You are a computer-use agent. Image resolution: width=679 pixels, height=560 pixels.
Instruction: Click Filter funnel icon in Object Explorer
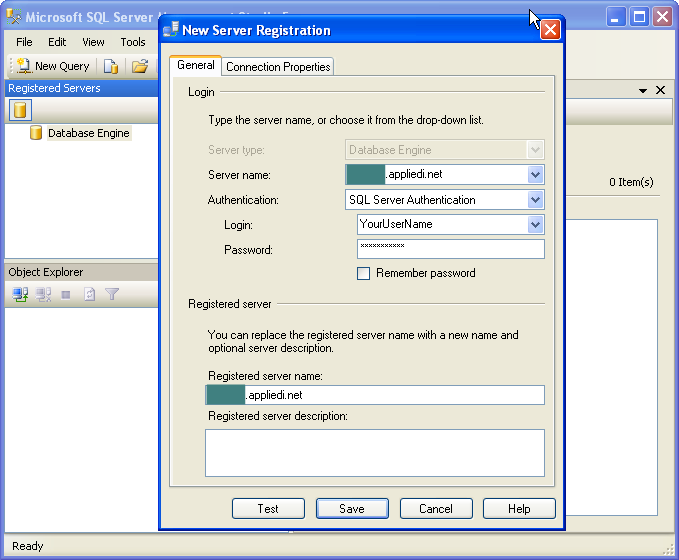click(112, 295)
